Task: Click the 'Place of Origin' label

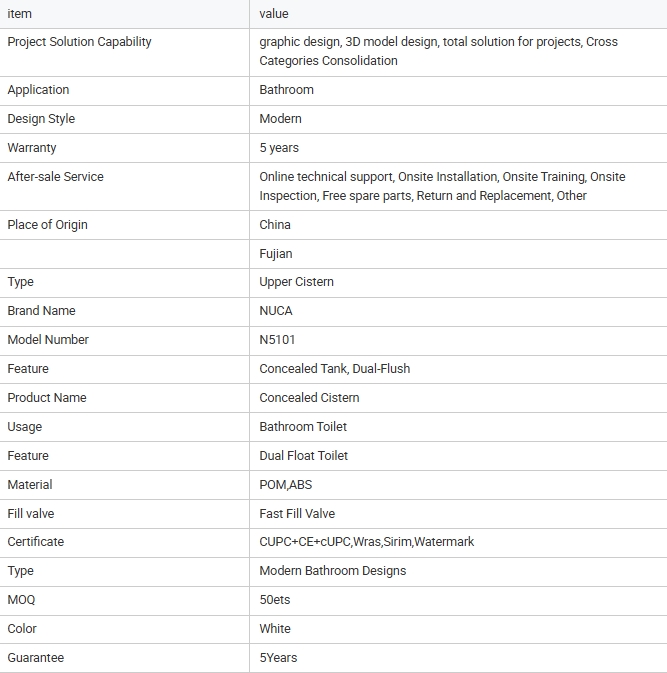Action: click(x=47, y=225)
